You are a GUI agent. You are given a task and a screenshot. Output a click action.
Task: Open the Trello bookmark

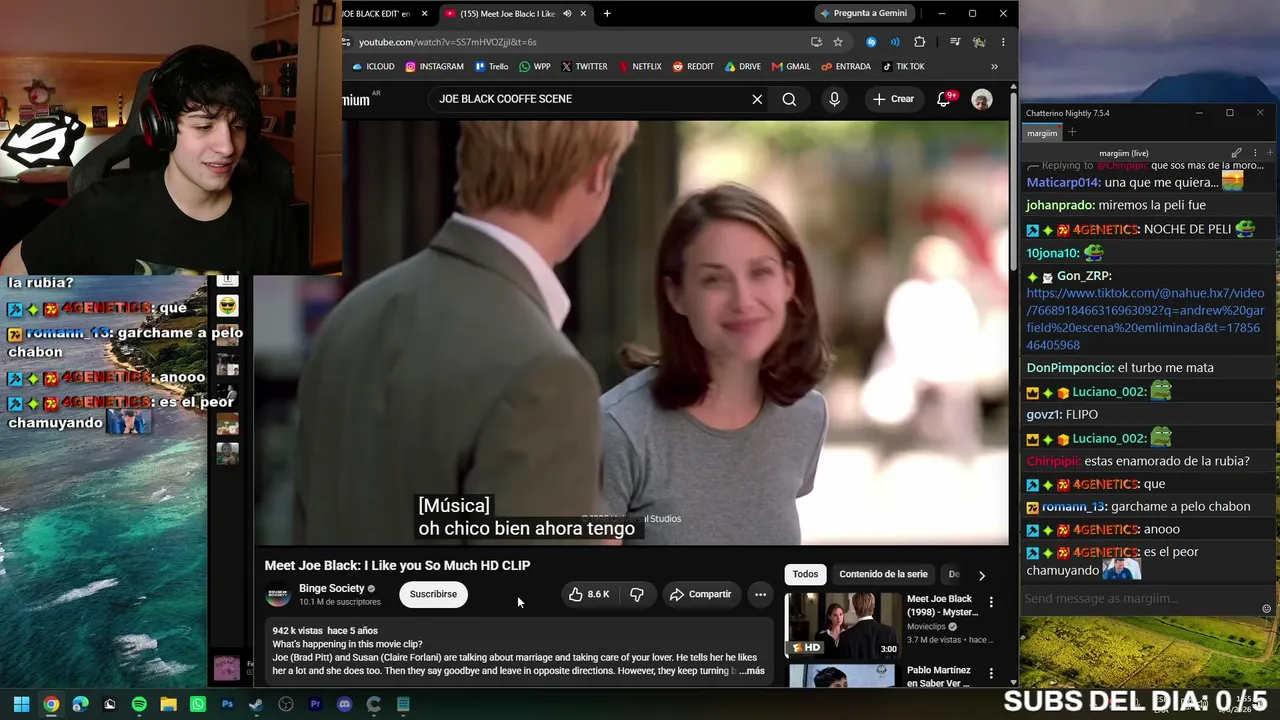[491, 67]
